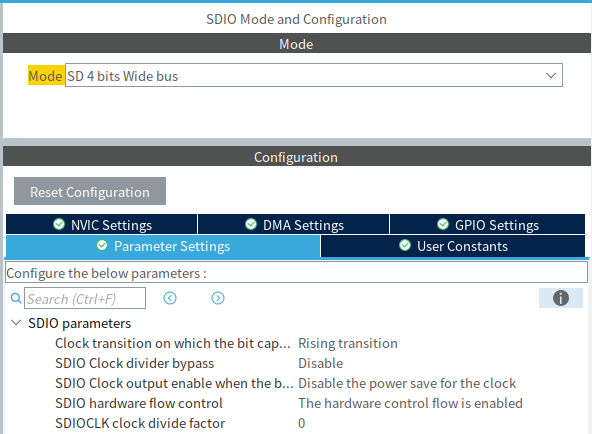The image size is (592, 434).
Task: Select the SDIO hardware flow control row
Action: point(289,403)
